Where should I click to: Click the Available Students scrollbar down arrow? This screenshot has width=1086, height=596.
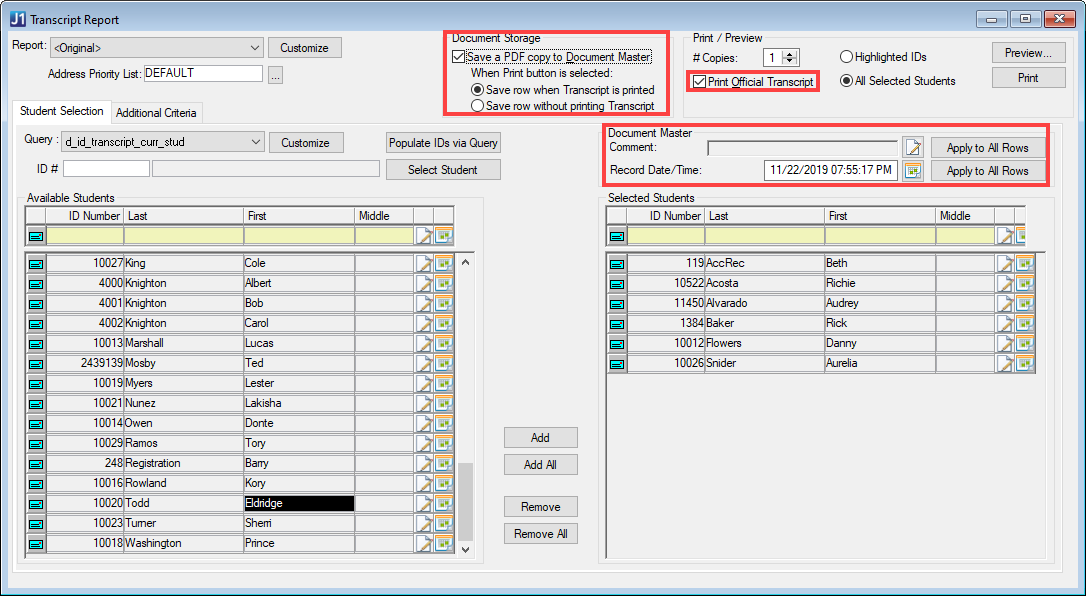(465, 550)
